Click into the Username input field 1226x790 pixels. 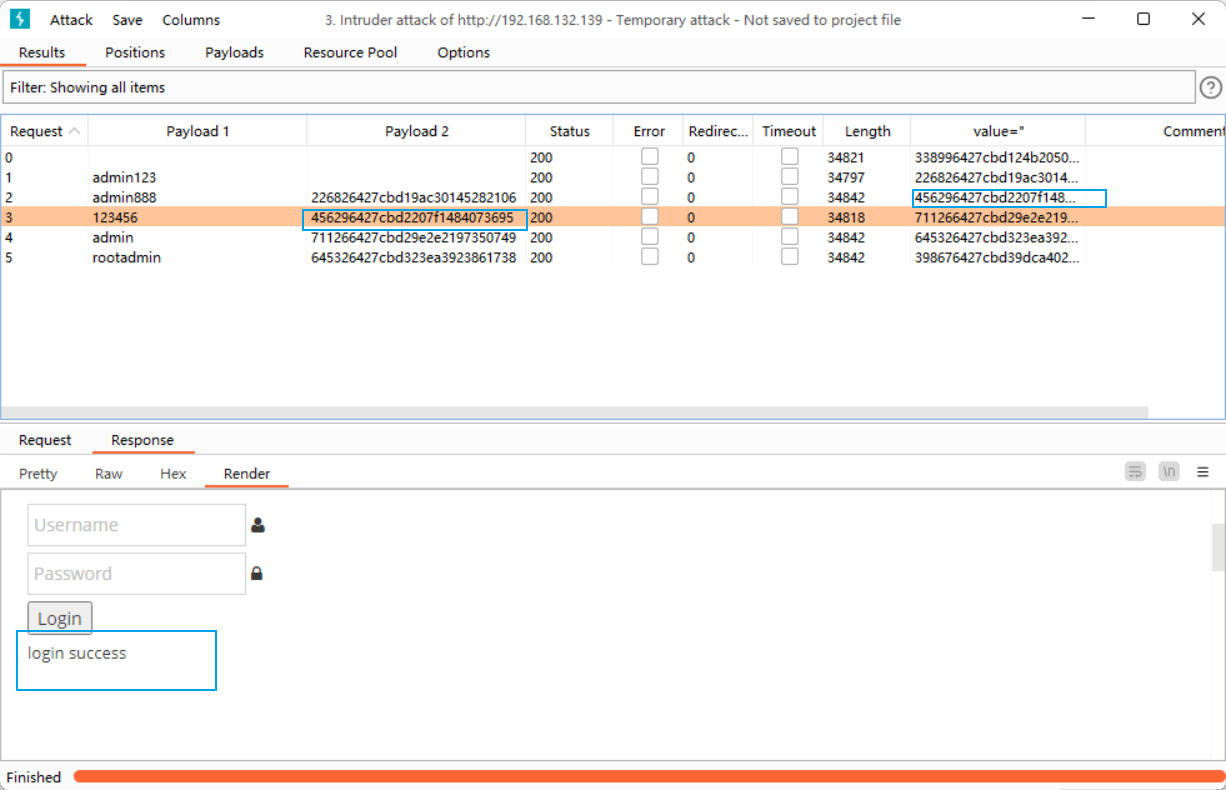tap(136, 525)
